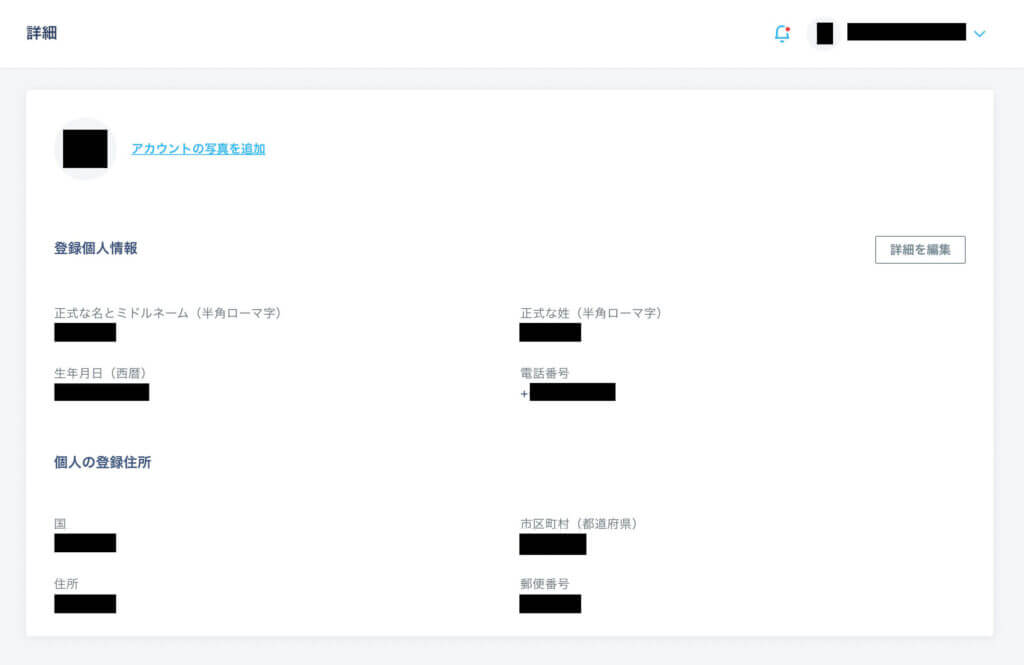Click the redacted first and middle name value
This screenshot has width=1024, height=665.
[x=85, y=332]
